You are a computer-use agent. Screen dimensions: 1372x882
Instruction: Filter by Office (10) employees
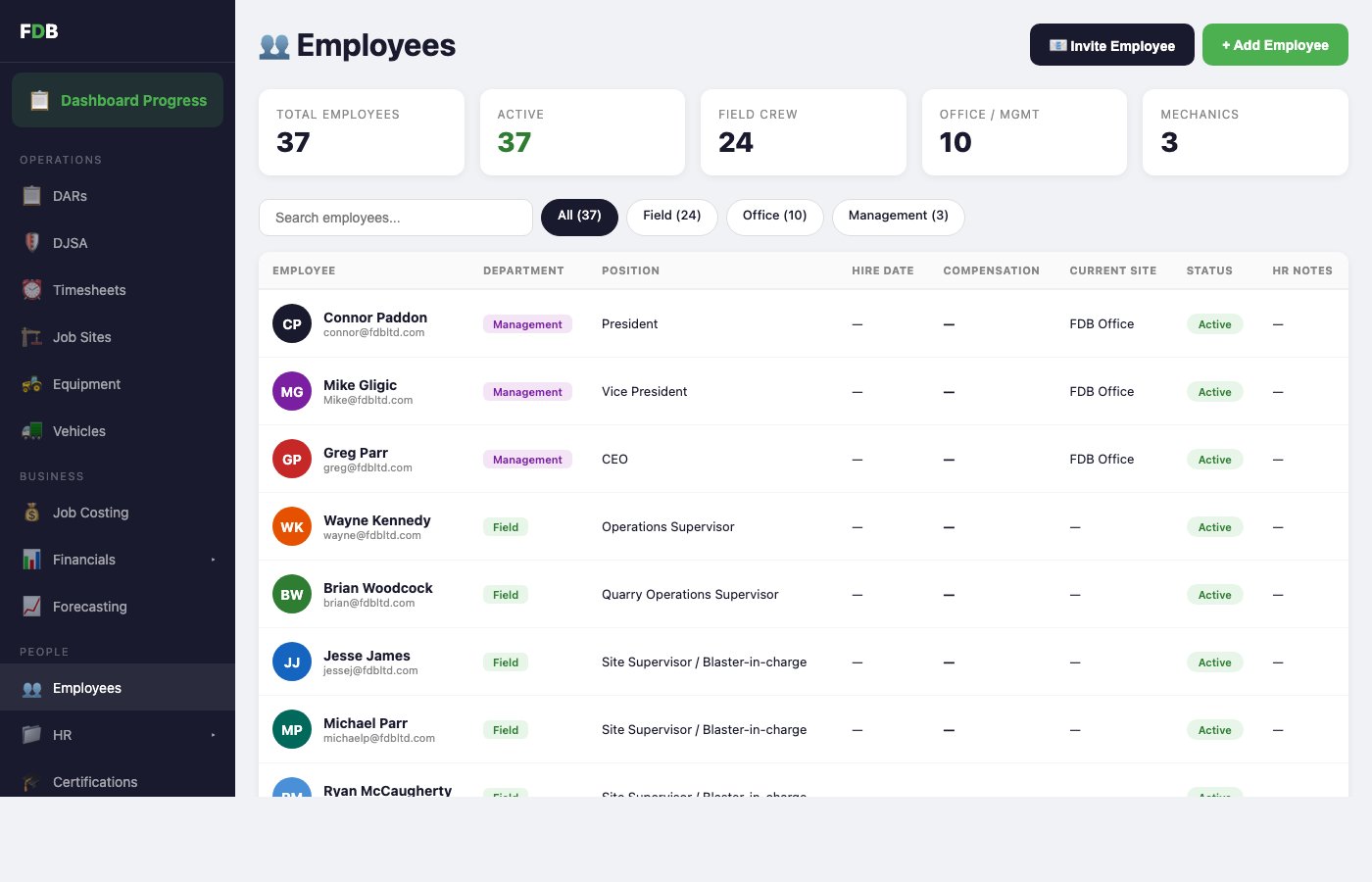(x=774, y=217)
